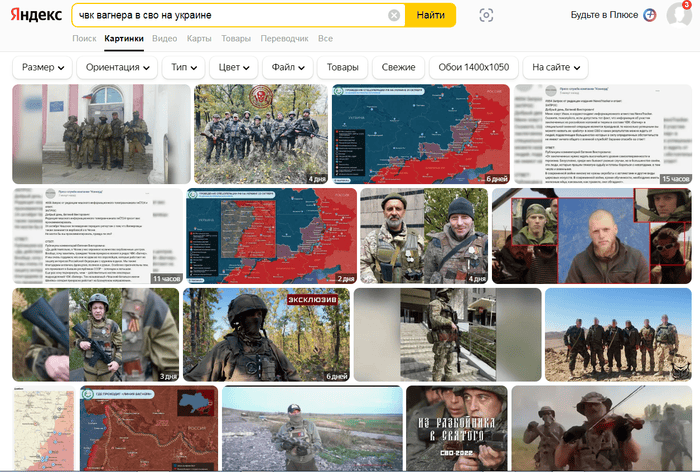Open the ЭКСКЛЮЗИВ soldier thumbnail
700x472 pixels.
pos(266,335)
